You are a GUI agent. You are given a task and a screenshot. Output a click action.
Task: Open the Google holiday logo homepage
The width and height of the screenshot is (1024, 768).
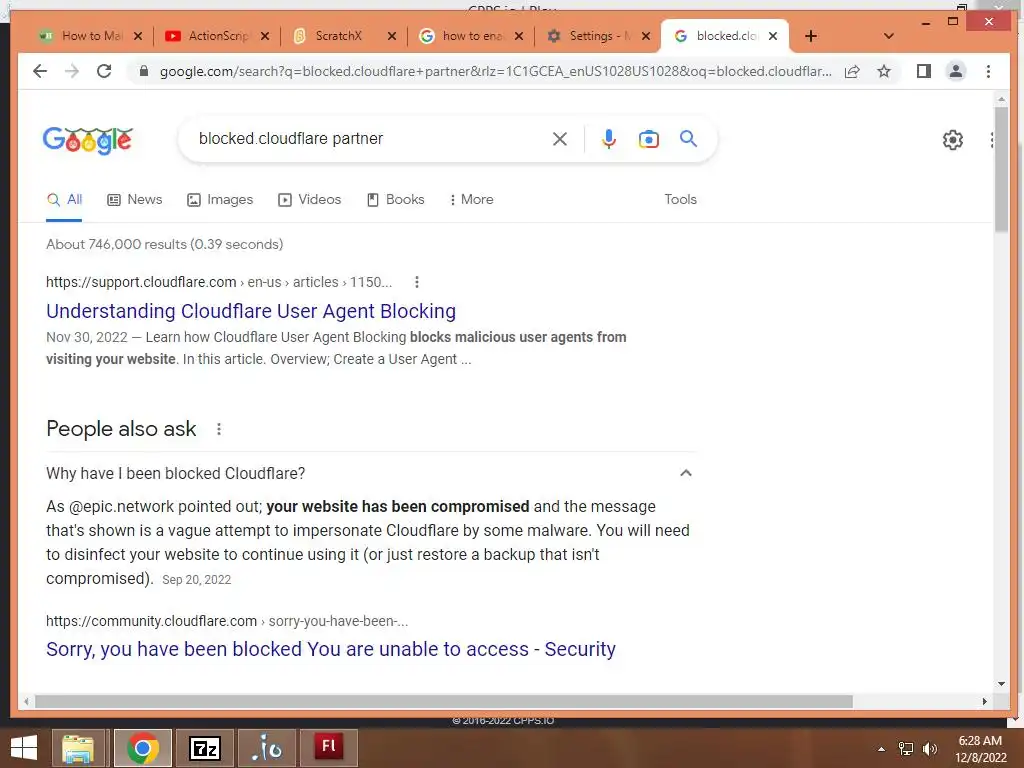coord(88,140)
